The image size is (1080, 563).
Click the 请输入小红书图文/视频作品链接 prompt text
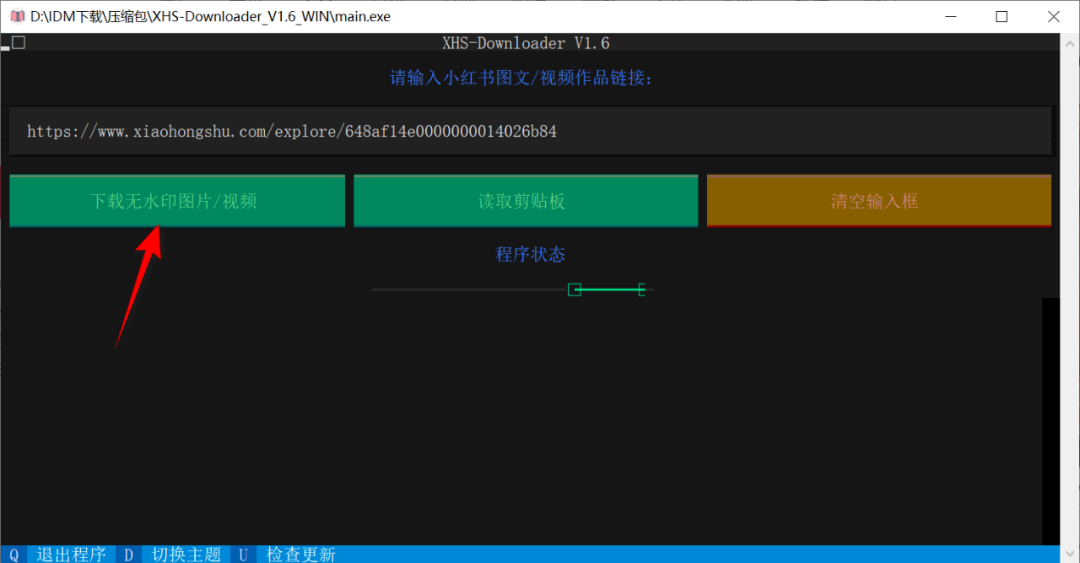(x=521, y=77)
